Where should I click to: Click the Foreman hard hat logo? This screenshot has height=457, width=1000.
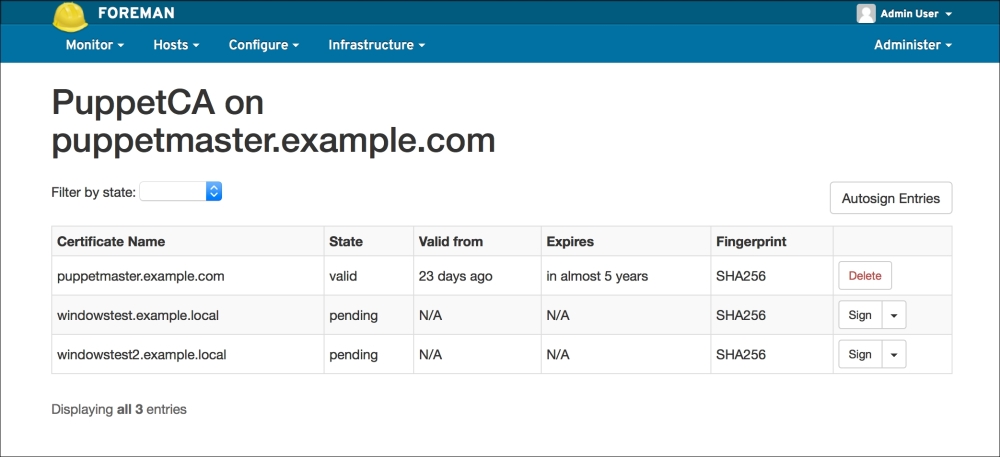[69, 16]
